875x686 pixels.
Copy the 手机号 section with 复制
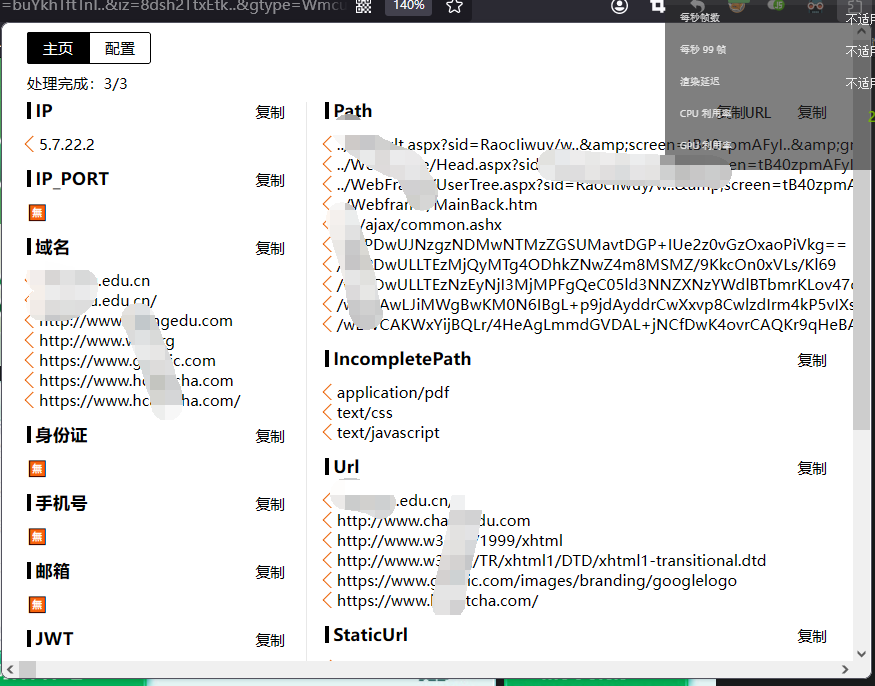[x=270, y=505]
